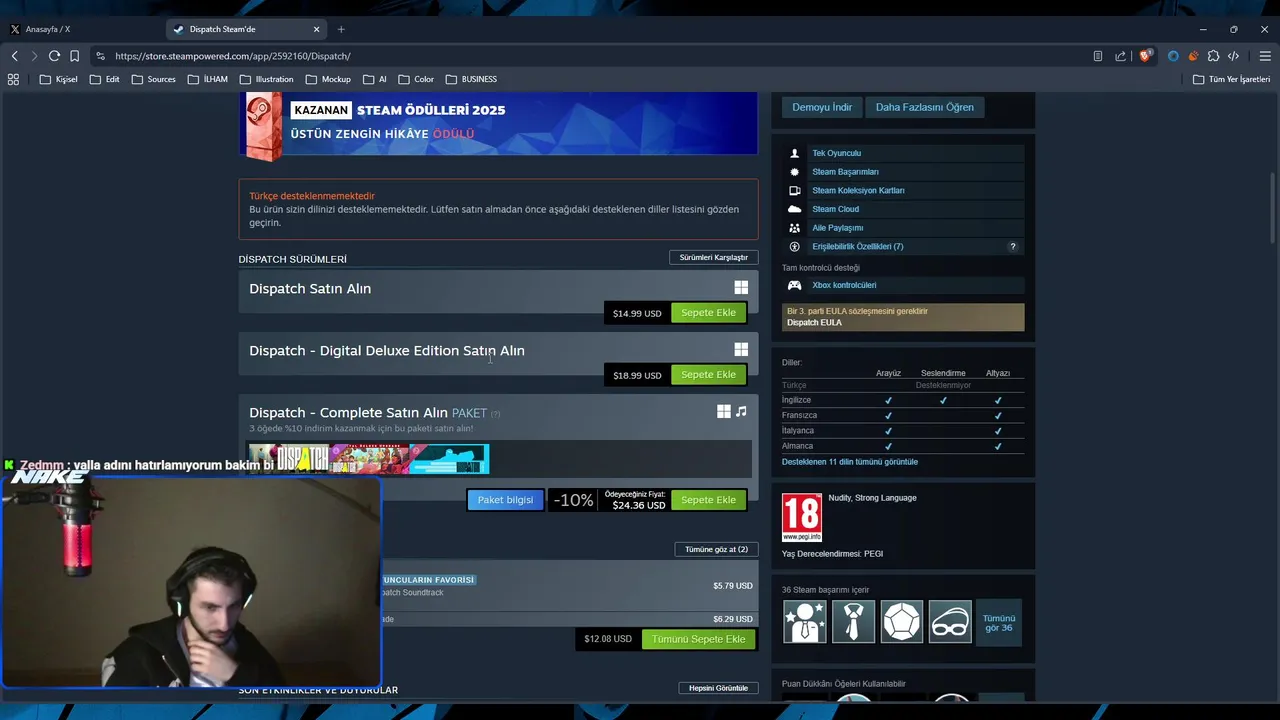Image resolution: width=1280 pixels, height=720 pixels.
Task: Click the Sürümleri Karşılaştır button
Action: pyautogui.click(x=713, y=257)
